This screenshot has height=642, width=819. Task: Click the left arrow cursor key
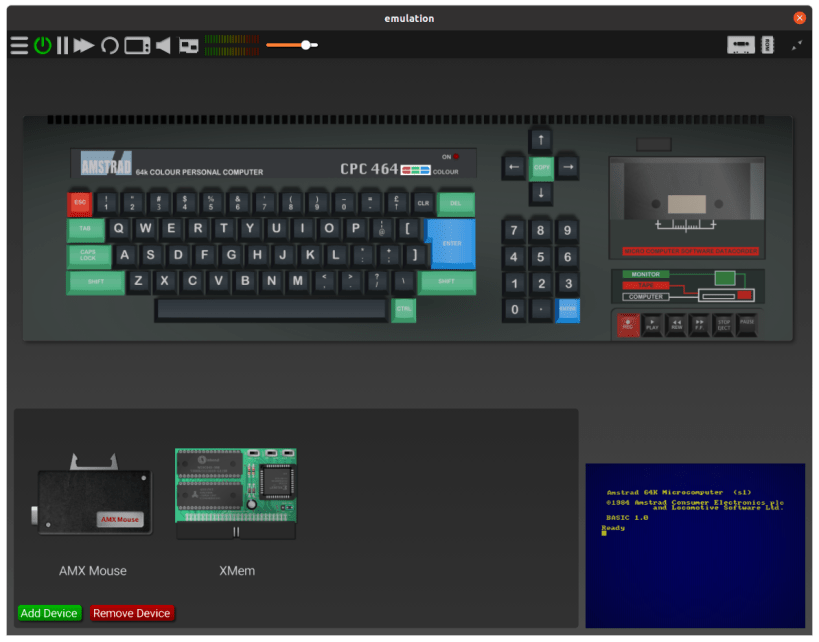pos(514,168)
